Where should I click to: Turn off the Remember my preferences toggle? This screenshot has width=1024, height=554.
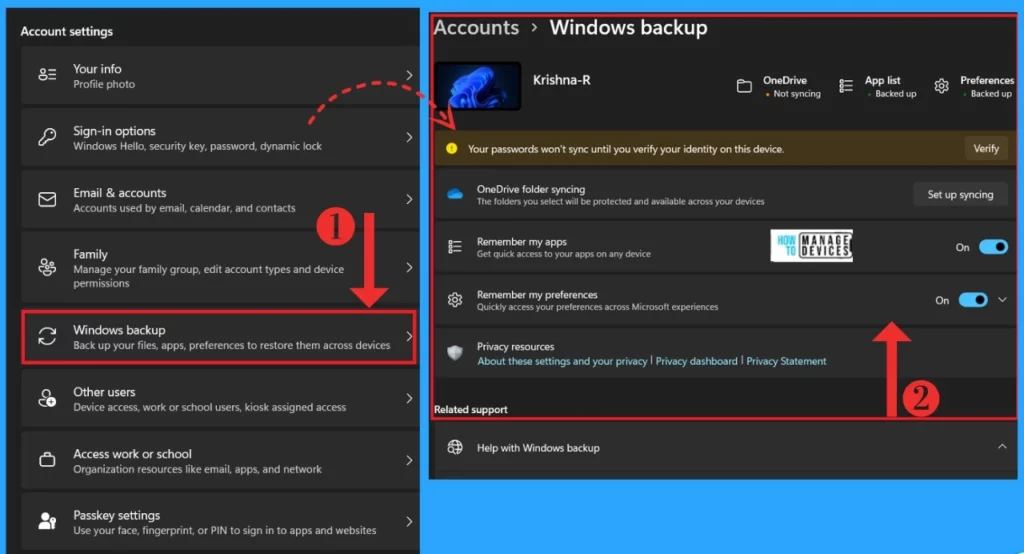tap(973, 300)
